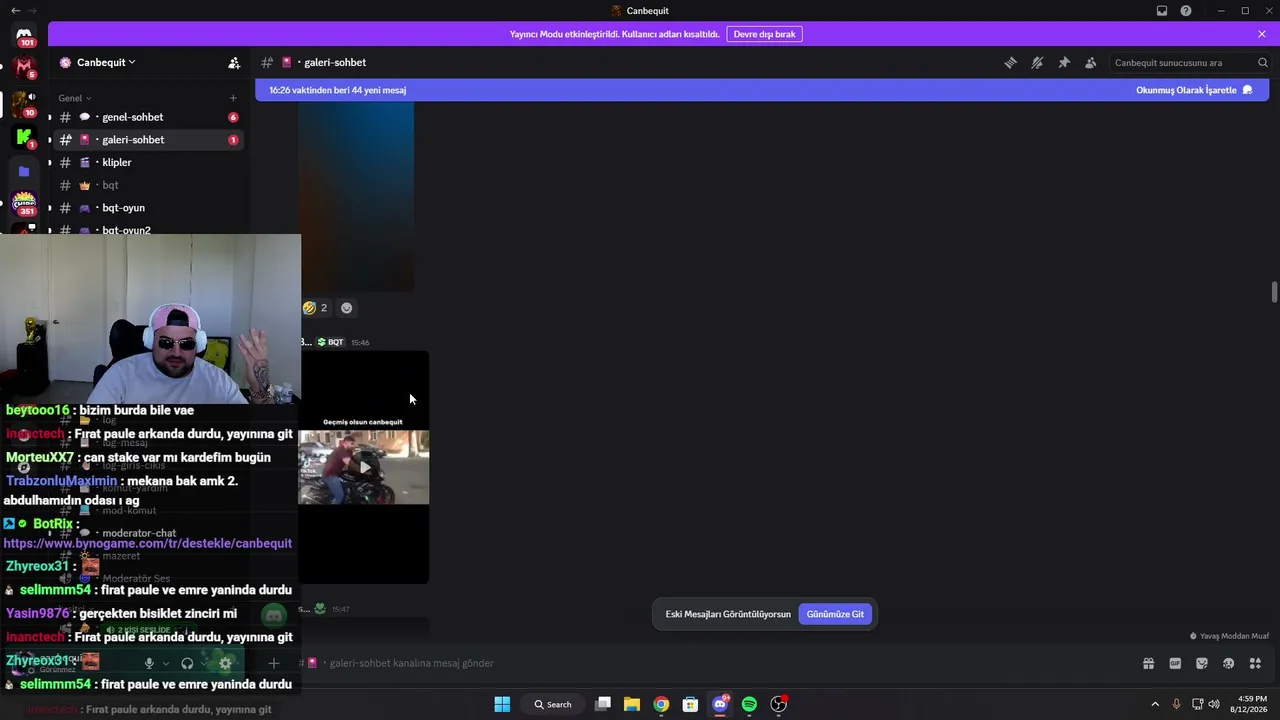Screen dimensions: 1280x720
Task: Open the klipler channel
Action: click(146, 162)
